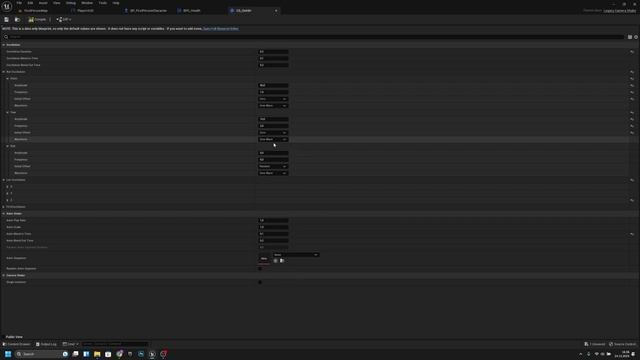Reset Loc Oscillation to default

(632, 180)
